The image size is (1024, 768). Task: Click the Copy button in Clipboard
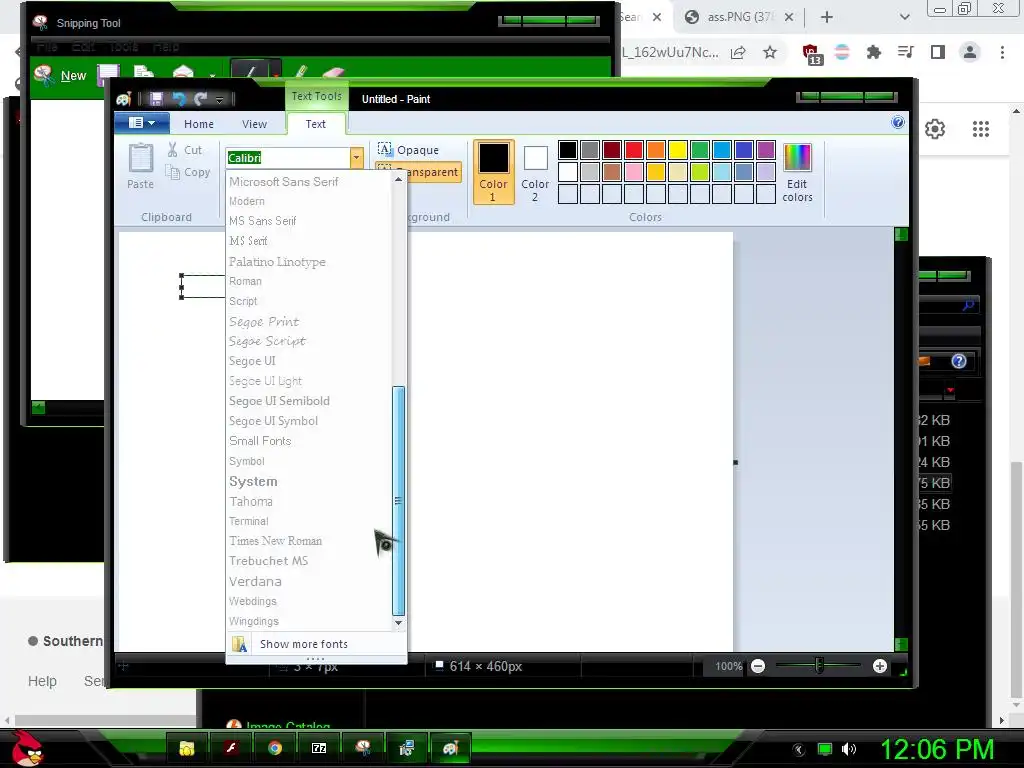pos(188,172)
